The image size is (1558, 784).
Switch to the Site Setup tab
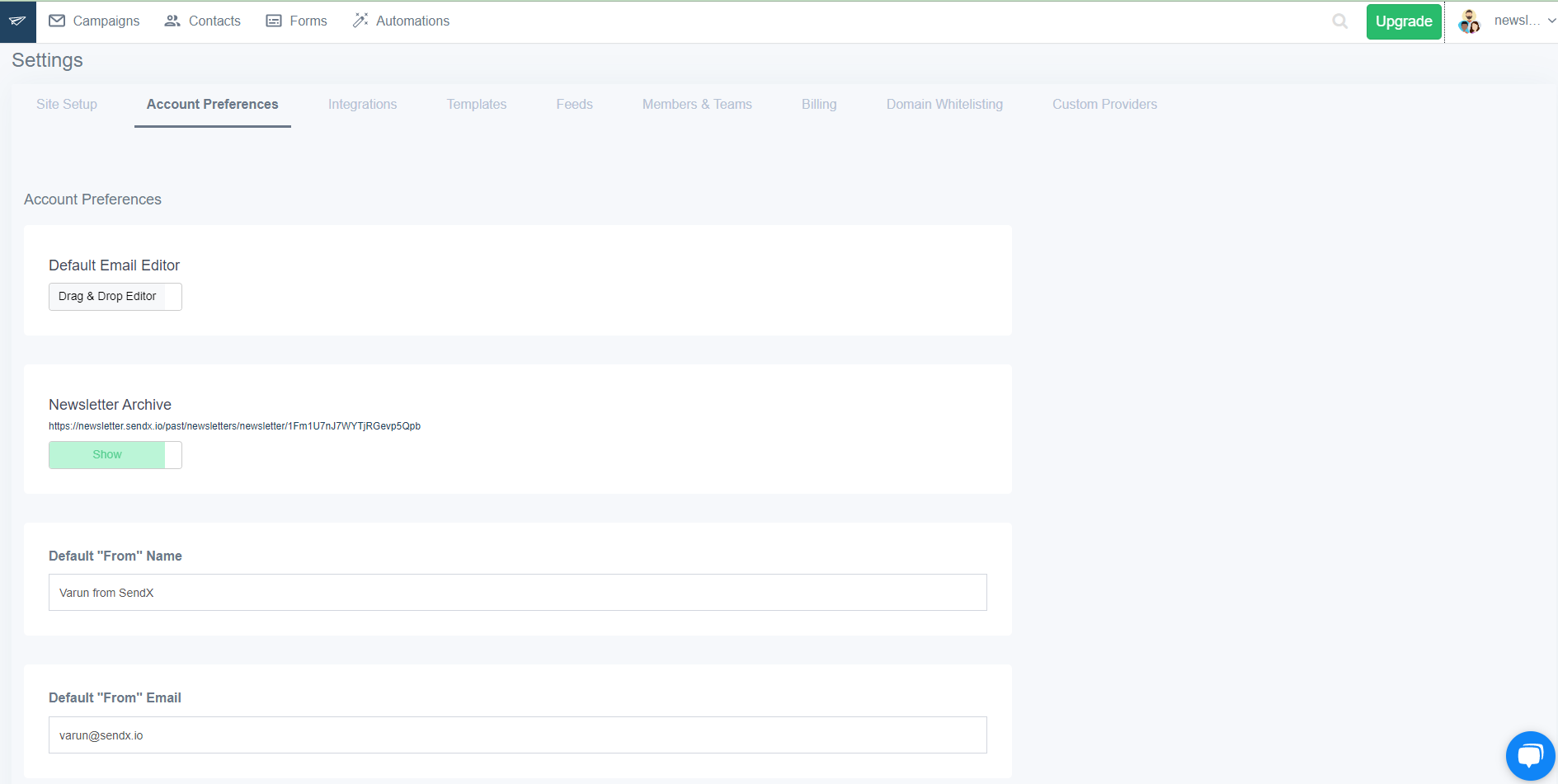tap(67, 105)
